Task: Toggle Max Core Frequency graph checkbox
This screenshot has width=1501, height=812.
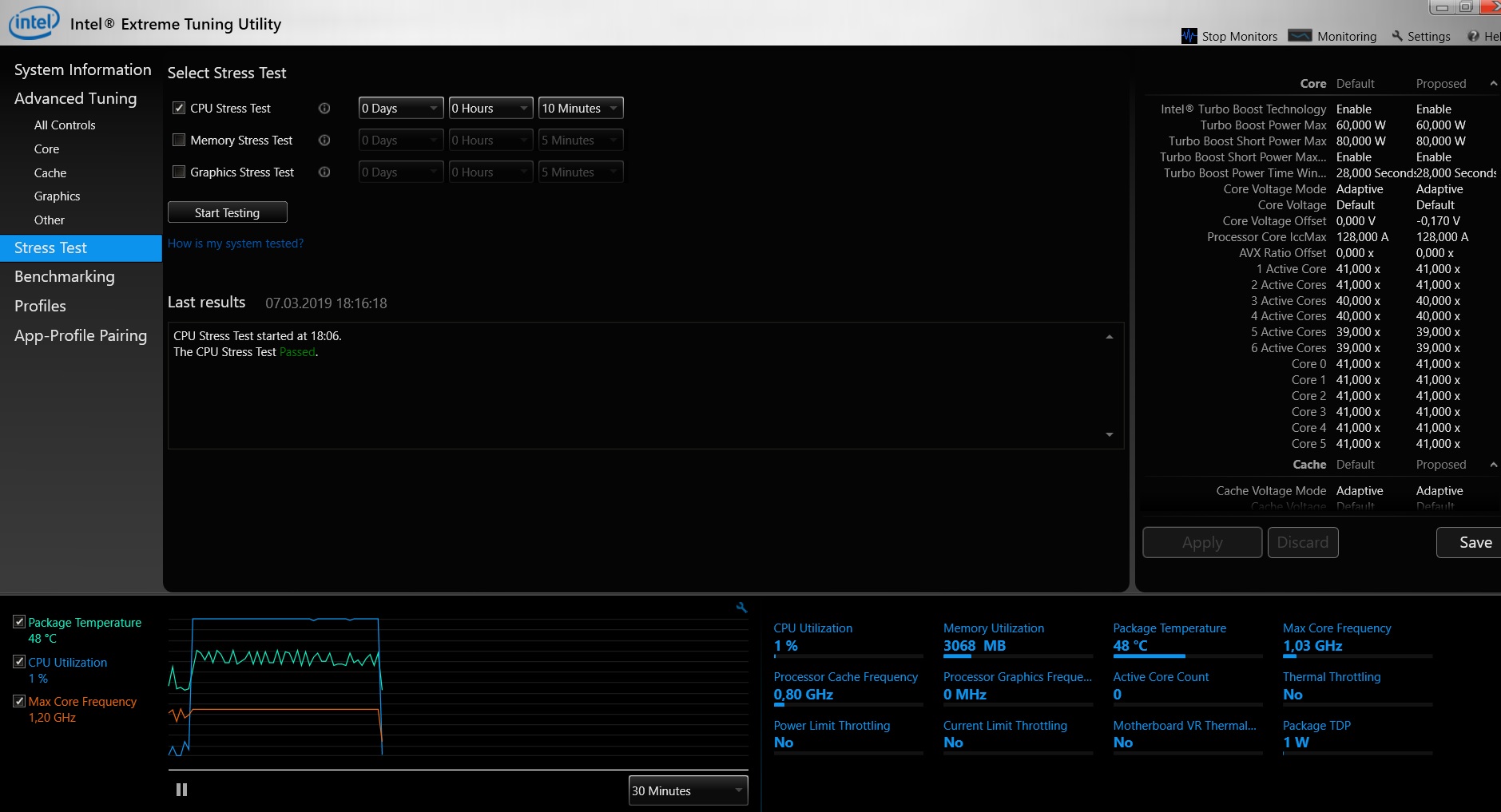Action: pos(19,700)
